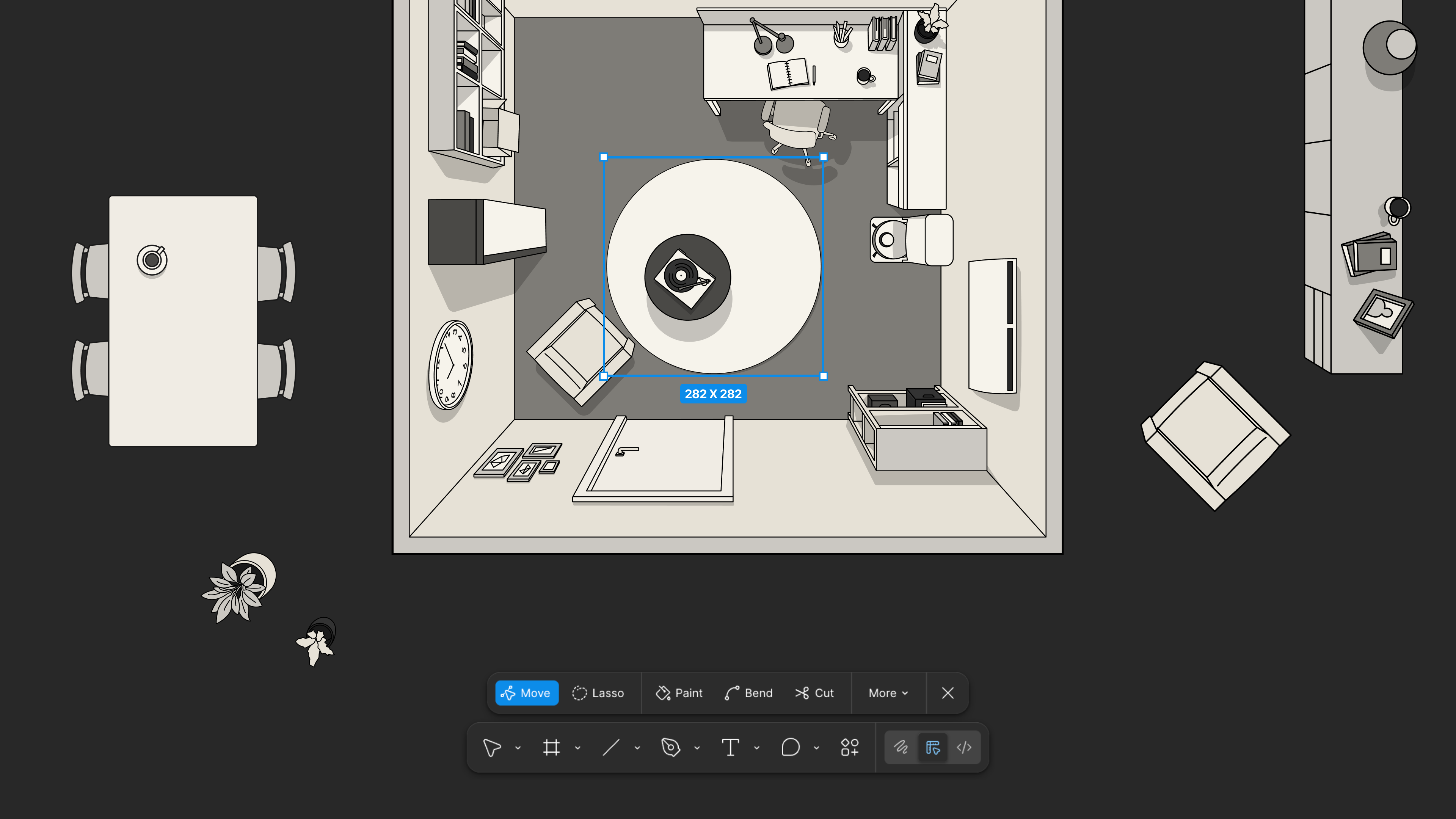
Task: Expand the Line shape options chevron
Action: click(x=637, y=748)
